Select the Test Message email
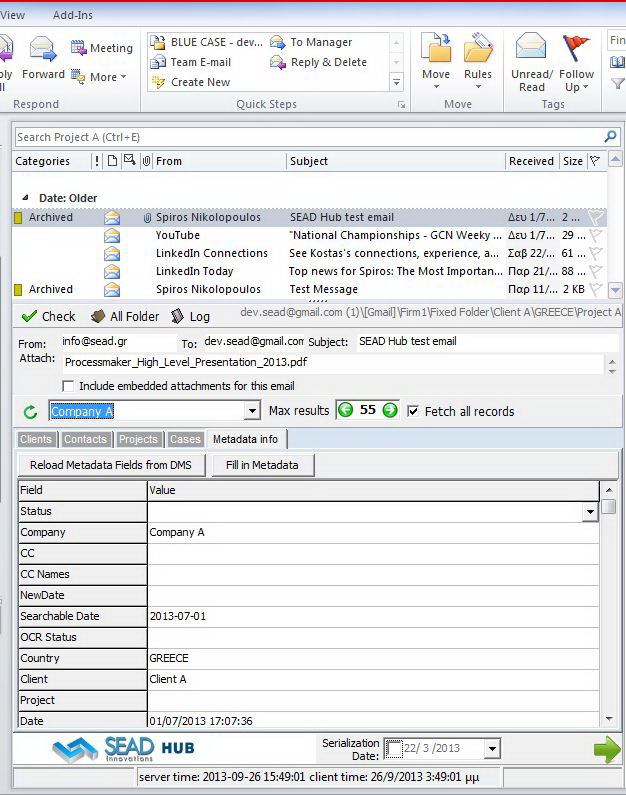This screenshot has width=626, height=795. (309, 289)
